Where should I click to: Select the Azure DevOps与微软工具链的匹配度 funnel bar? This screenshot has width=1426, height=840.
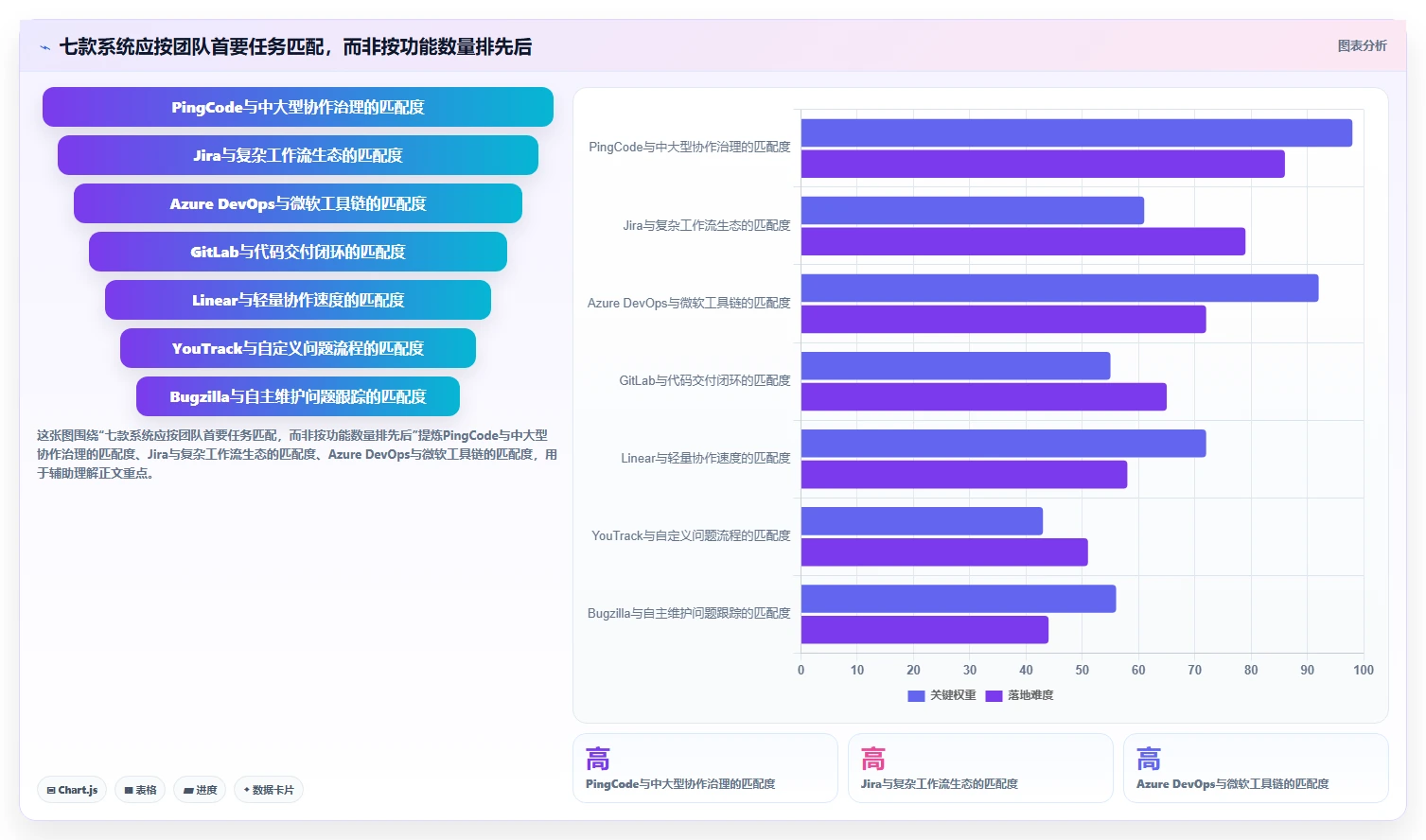(298, 203)
